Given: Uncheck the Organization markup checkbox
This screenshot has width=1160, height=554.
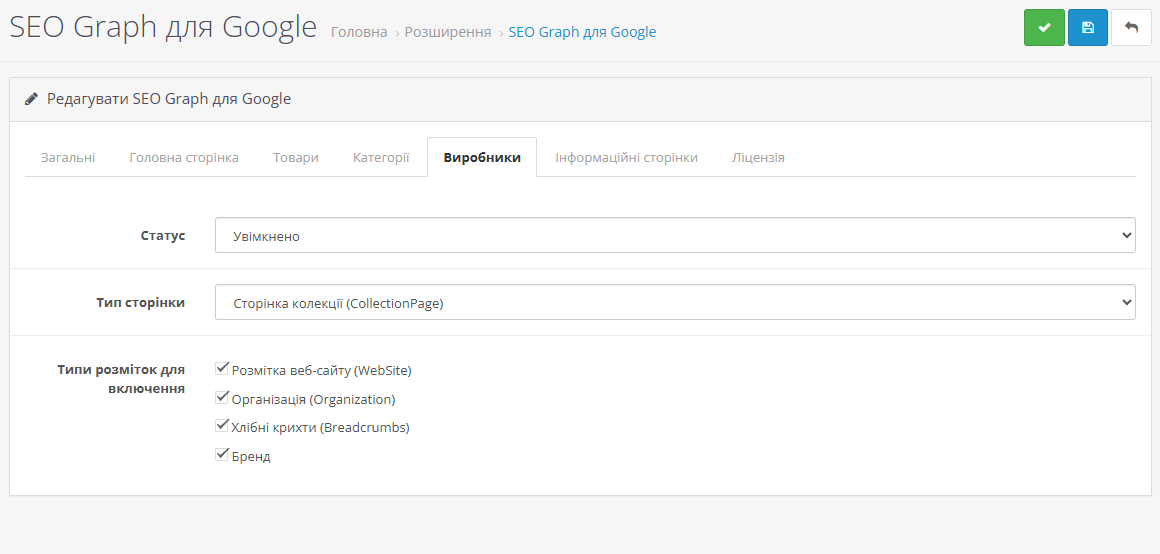Looking at the screenshot, I should point(223,398).
